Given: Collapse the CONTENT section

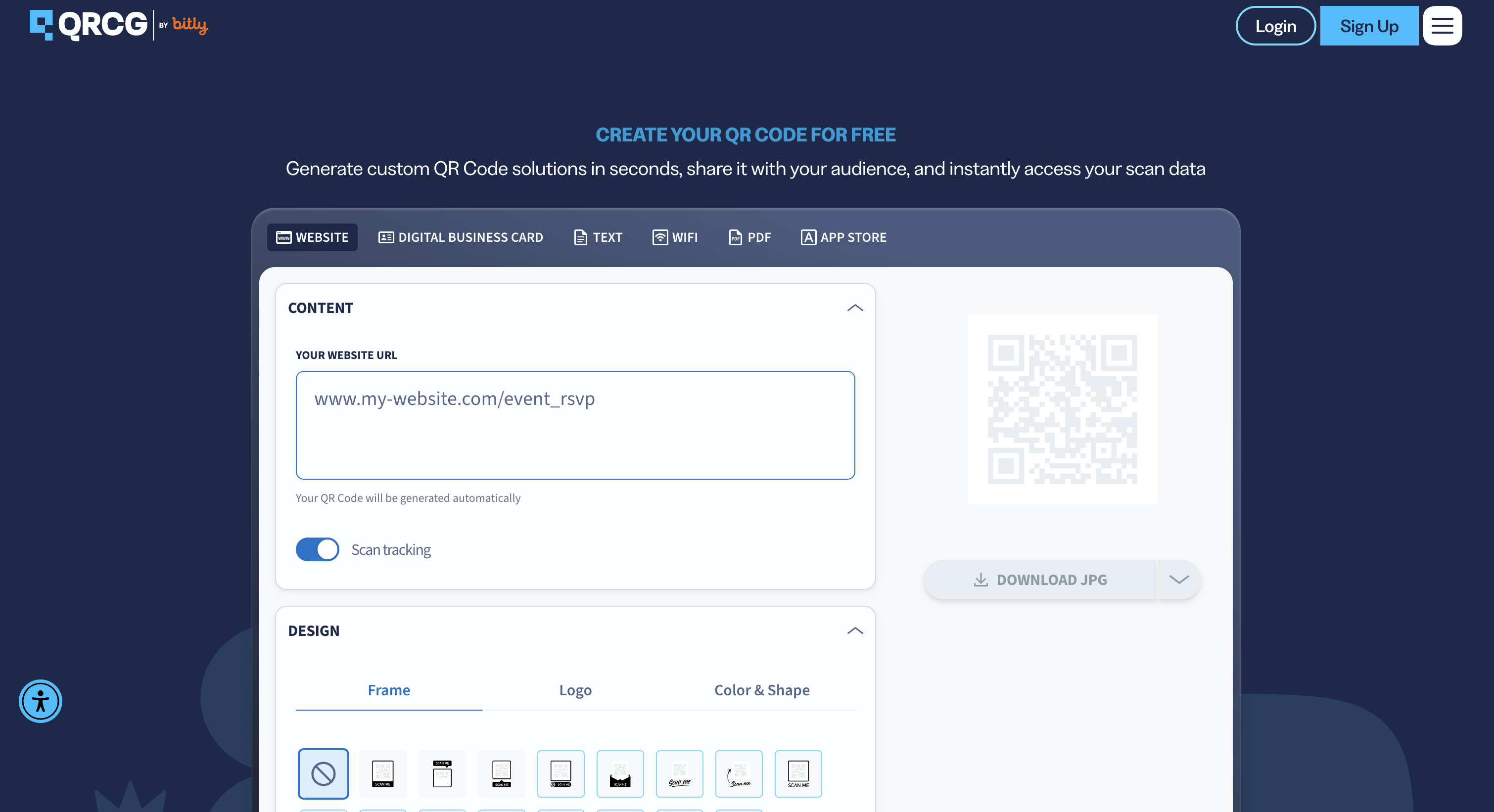Looking at the screenshot, I should tap(855, 308).
